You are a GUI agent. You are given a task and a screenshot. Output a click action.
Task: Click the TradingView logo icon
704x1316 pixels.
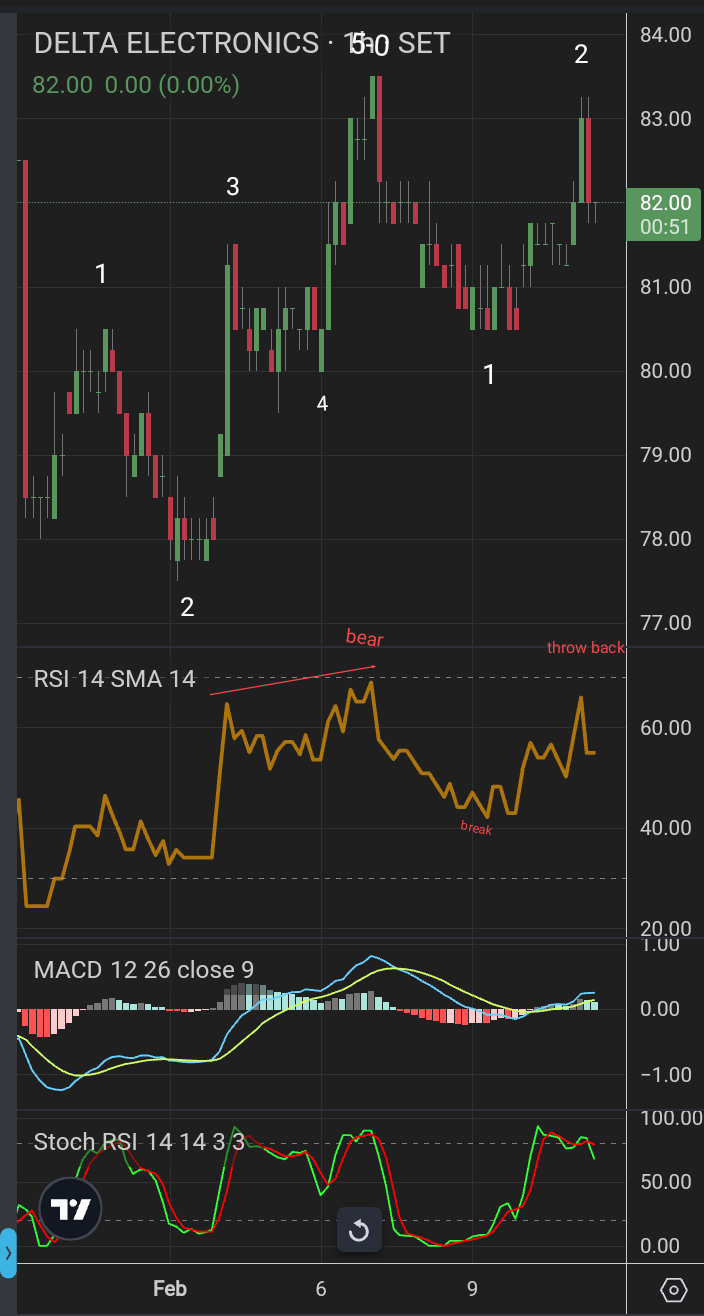[71, 1209]
